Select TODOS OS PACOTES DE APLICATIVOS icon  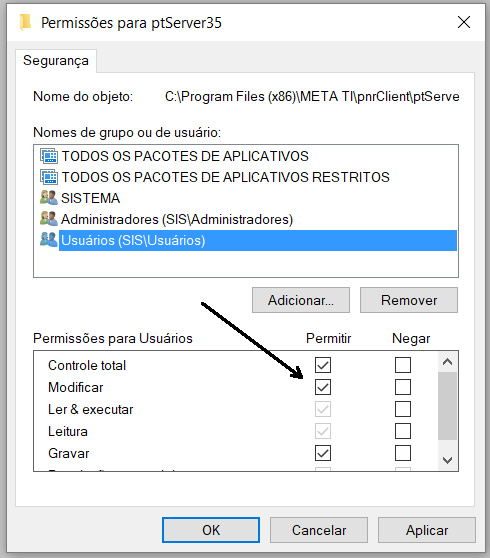point(49,156)
